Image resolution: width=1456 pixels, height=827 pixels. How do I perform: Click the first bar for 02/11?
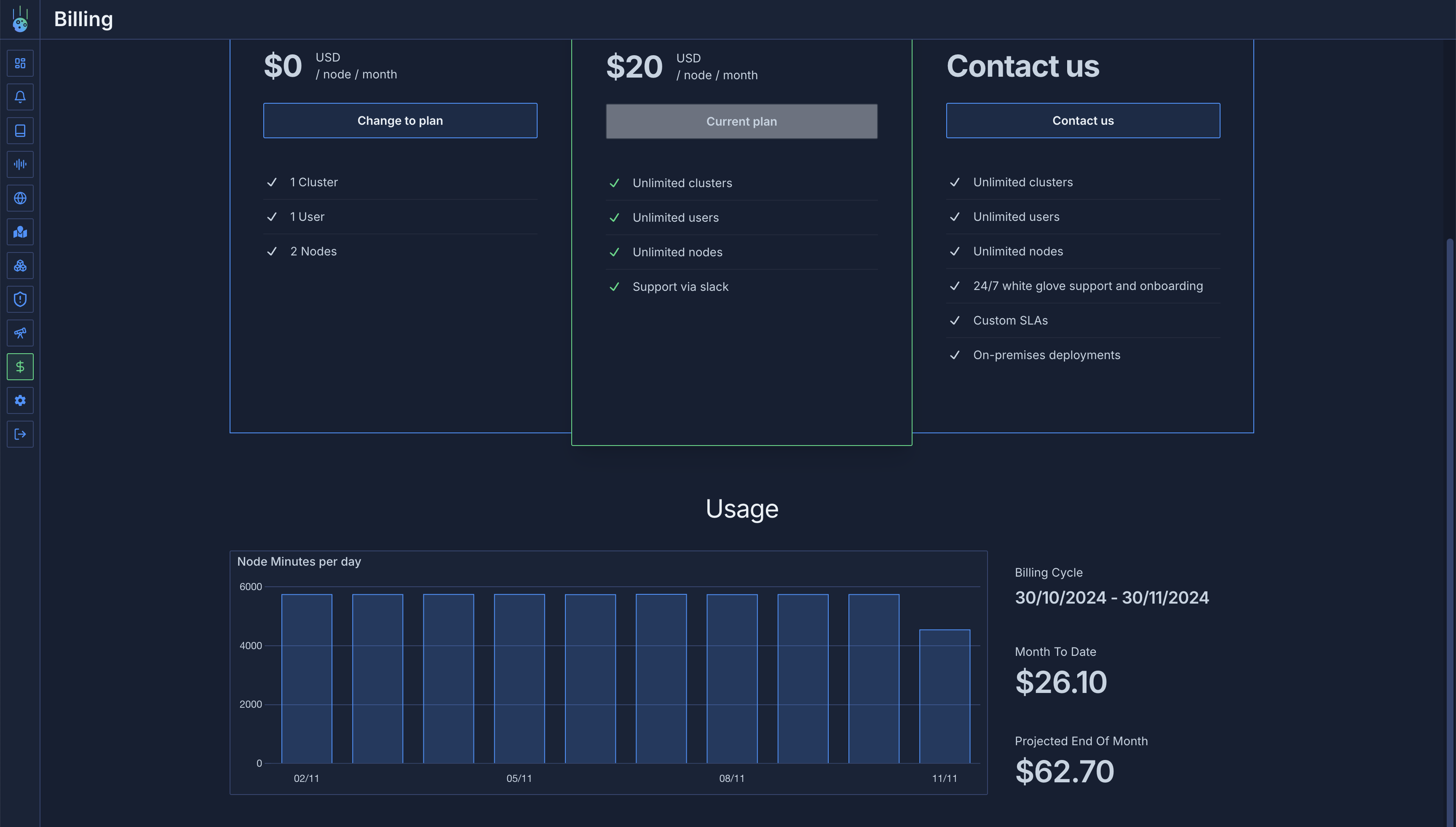coord(307,679)
